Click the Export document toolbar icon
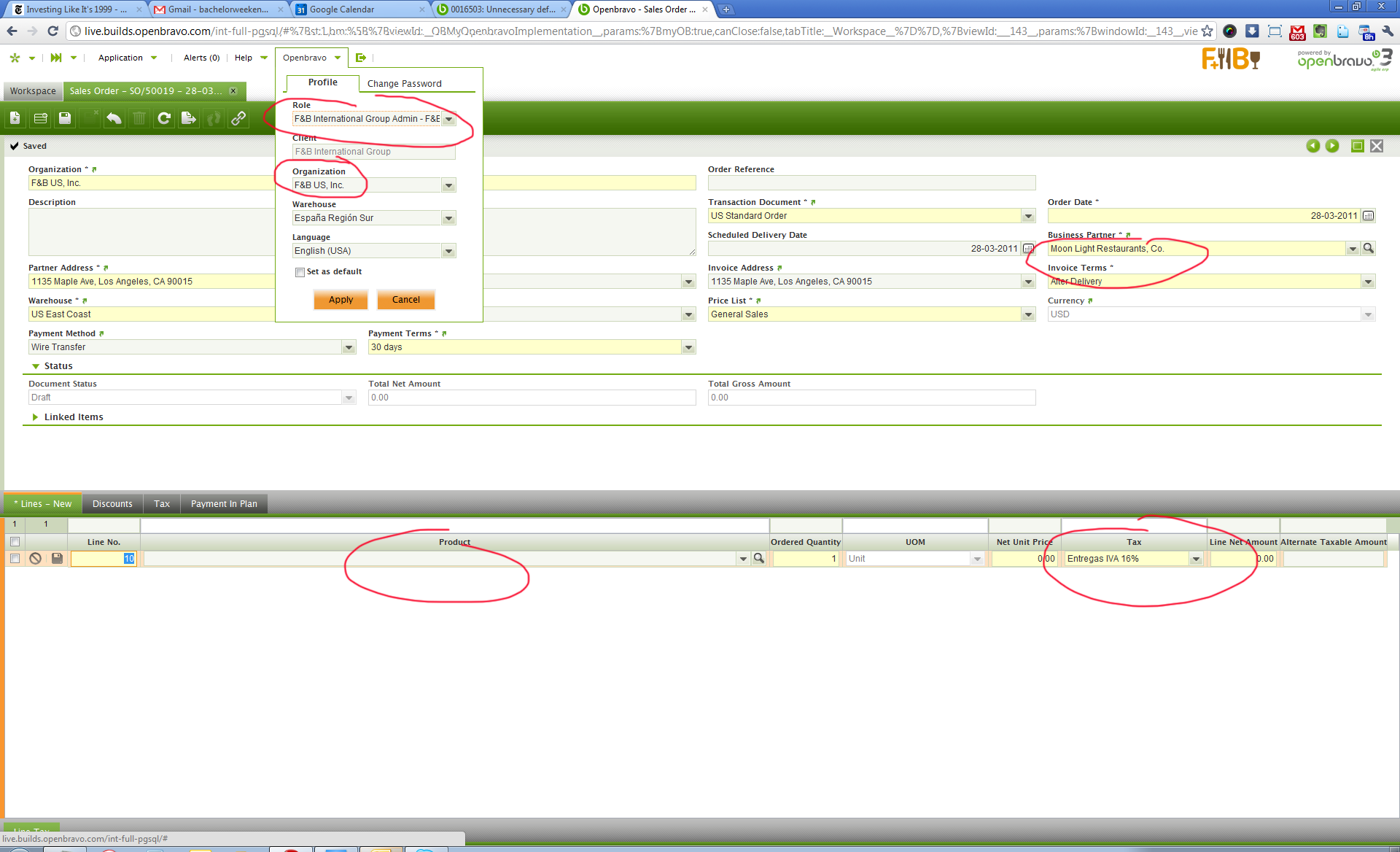Viewport: 1400px width, 852px height. pyautogui.click(x=189, y=118)
